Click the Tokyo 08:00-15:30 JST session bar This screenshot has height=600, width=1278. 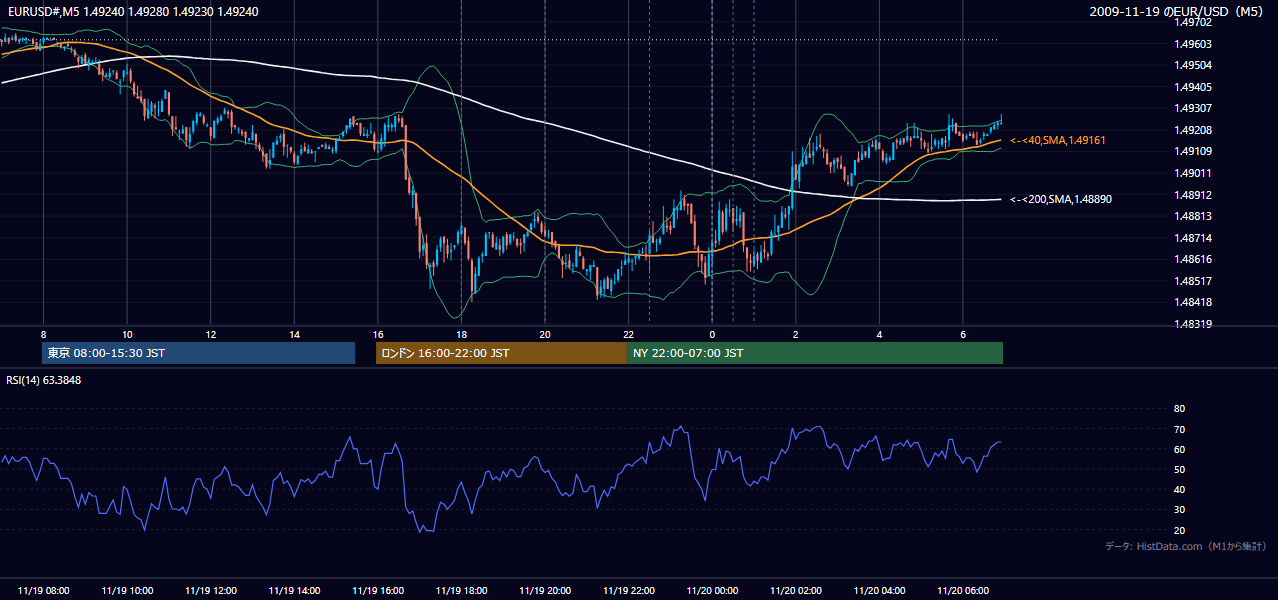(x=198, y=353)
